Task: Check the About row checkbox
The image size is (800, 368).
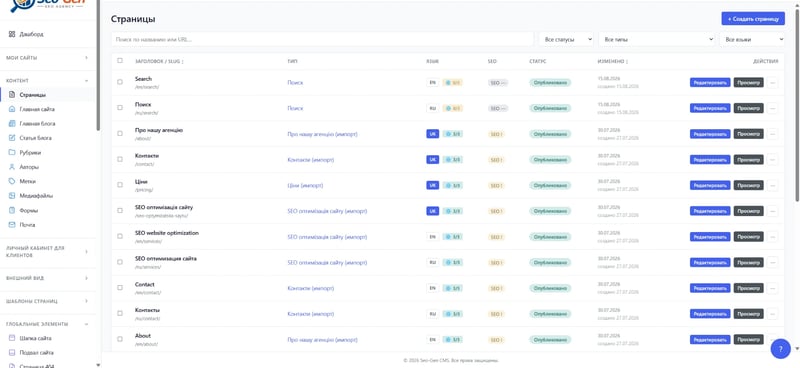Action: click(x=120, y=339)
